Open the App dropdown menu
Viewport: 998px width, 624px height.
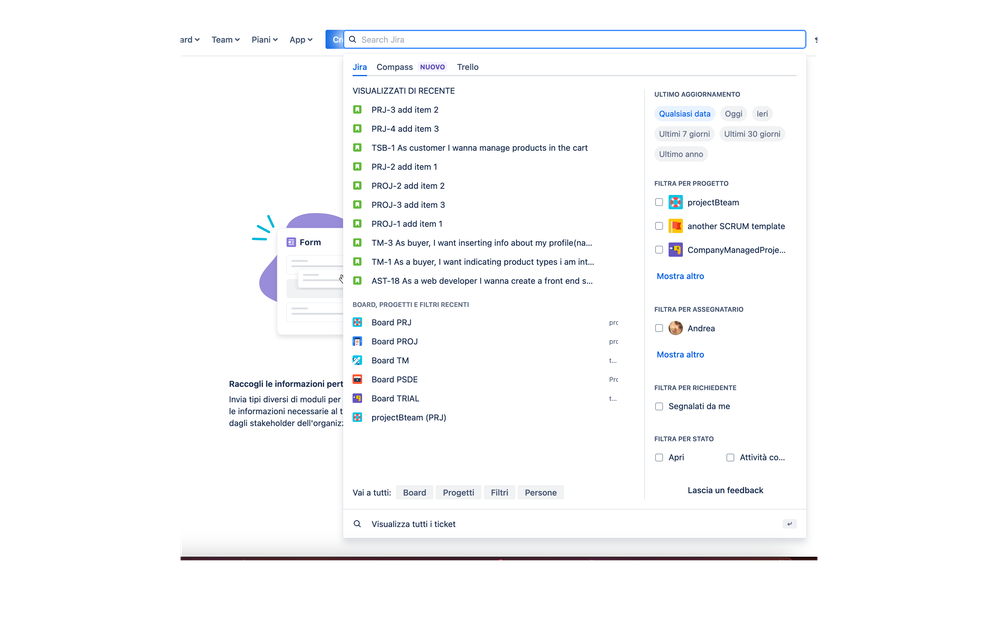coord(301,39)
